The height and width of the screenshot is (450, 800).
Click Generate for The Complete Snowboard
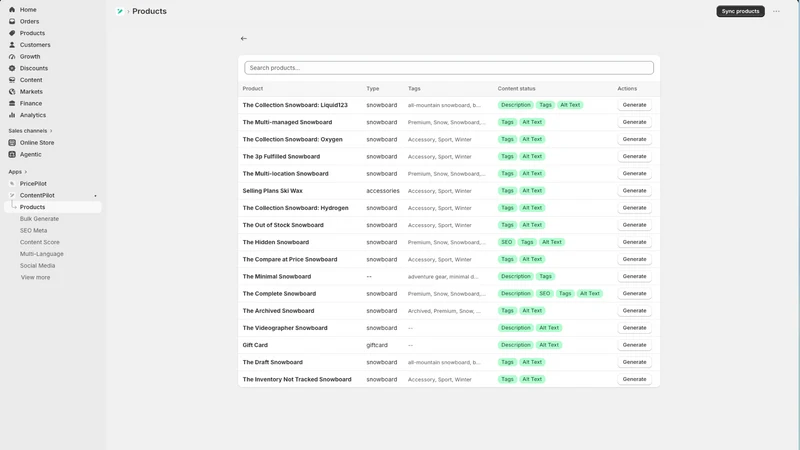pyautogui.click(x=634, y=293)
